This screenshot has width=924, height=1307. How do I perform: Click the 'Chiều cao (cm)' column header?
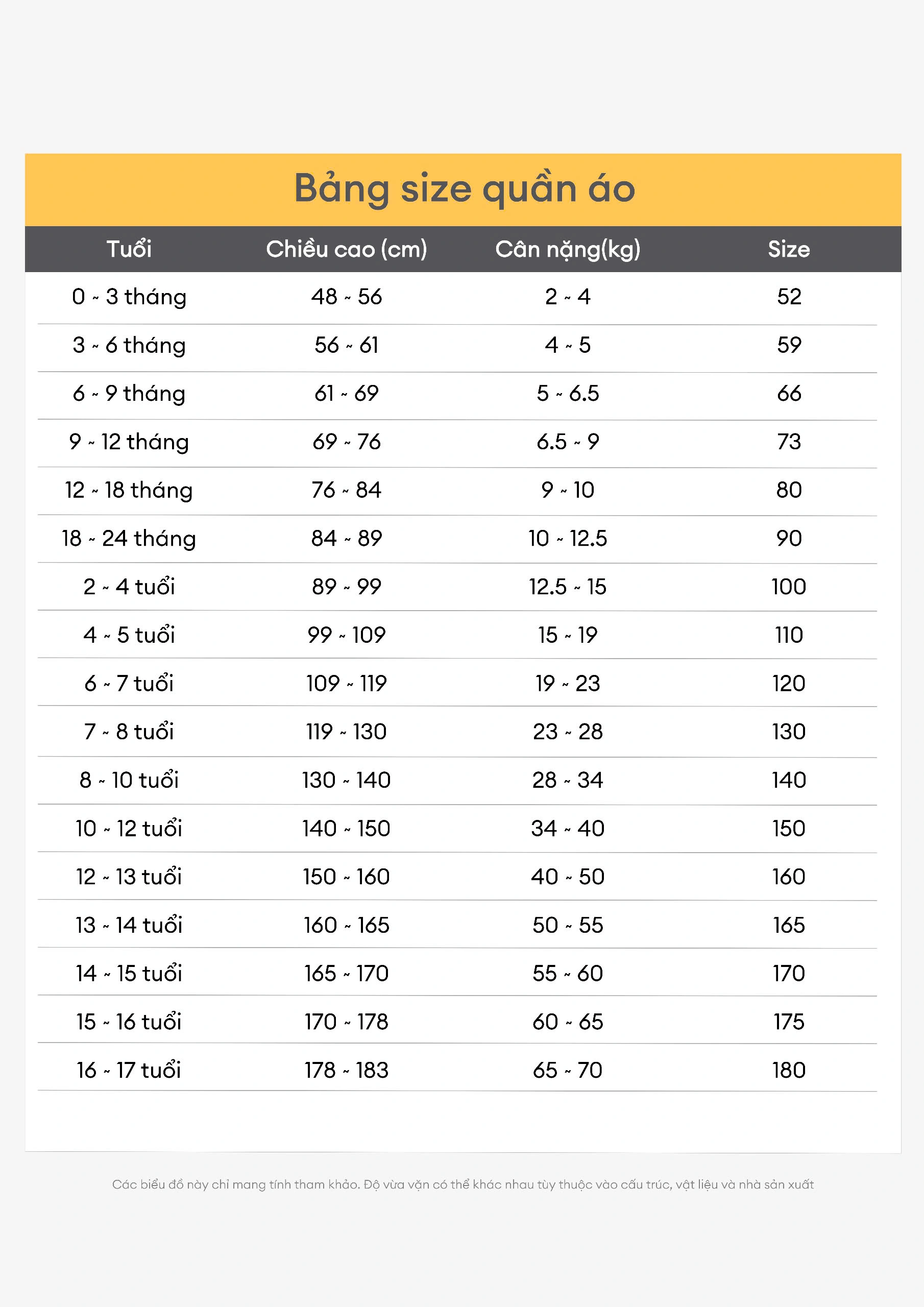(x=346, y=249)
